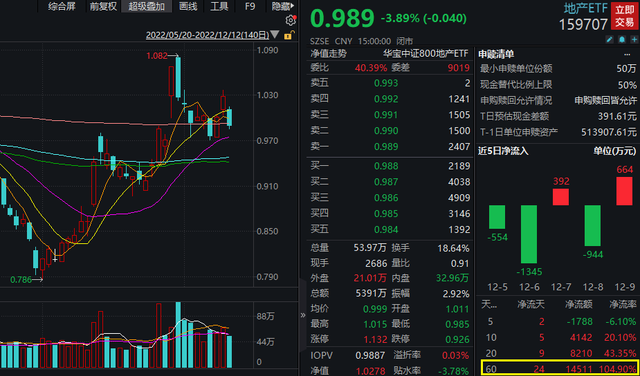The width and height of the screenshot is (640, 376).
Task: Select 卖二 price 0.990
Action: coord(386,131)
